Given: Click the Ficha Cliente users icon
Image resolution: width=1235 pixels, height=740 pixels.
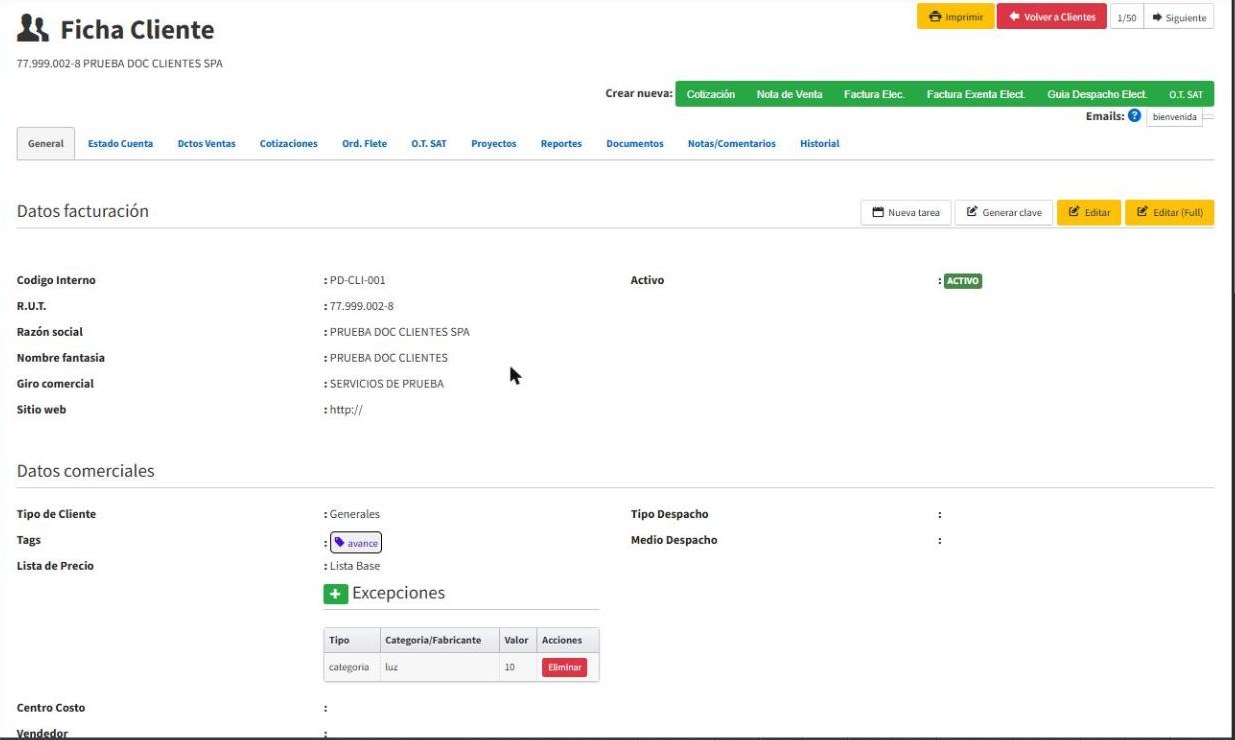Looking at the screenshot, I should pos(33,30).
